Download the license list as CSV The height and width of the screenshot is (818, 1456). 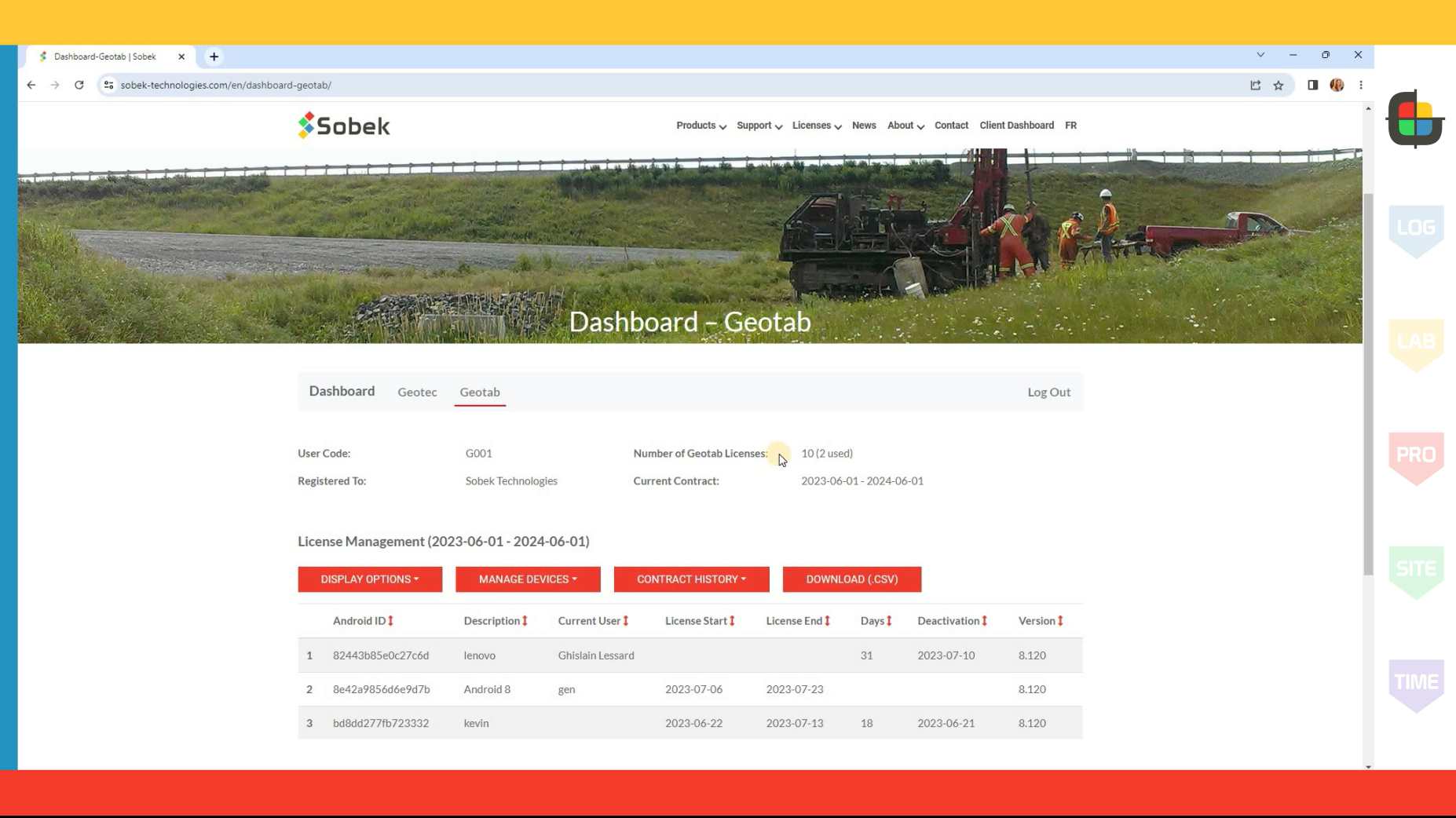click(852, 579)
